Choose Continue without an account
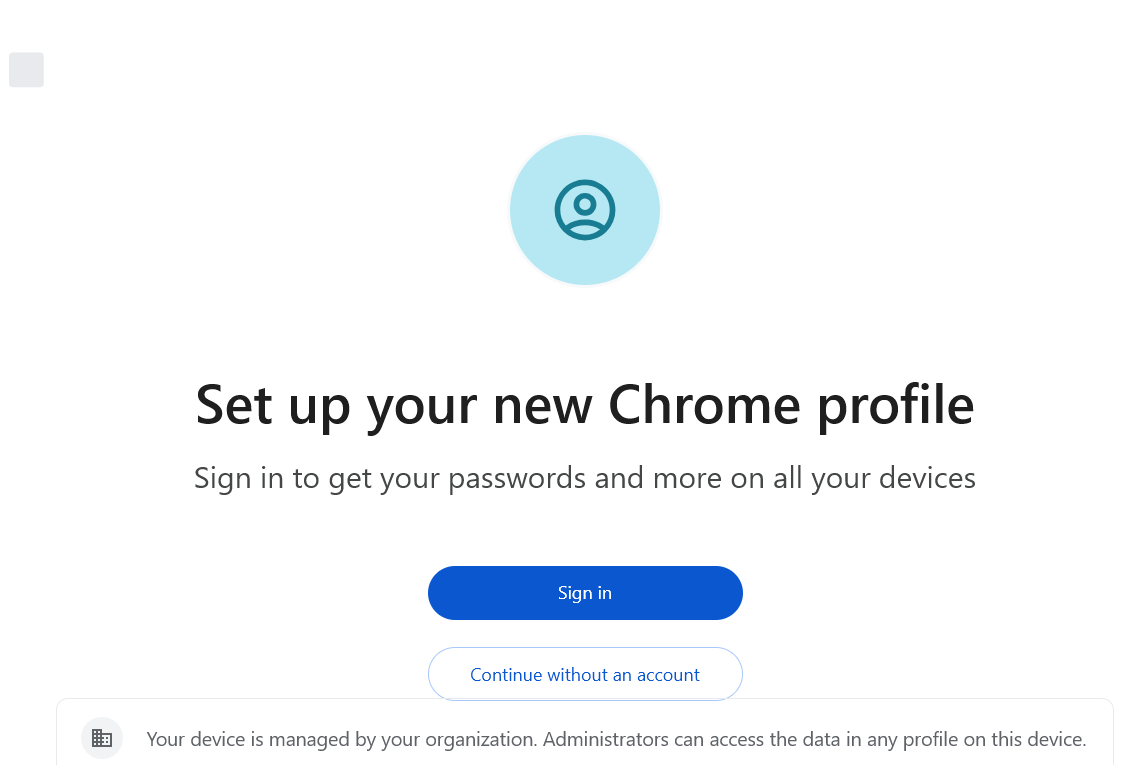 click(x=585, y=675)
